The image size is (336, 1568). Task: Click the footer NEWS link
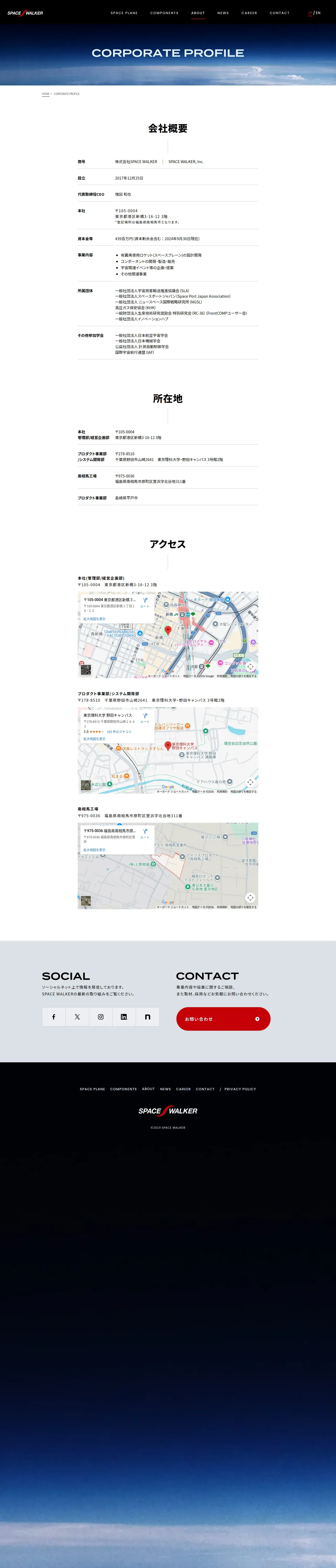165,1089
